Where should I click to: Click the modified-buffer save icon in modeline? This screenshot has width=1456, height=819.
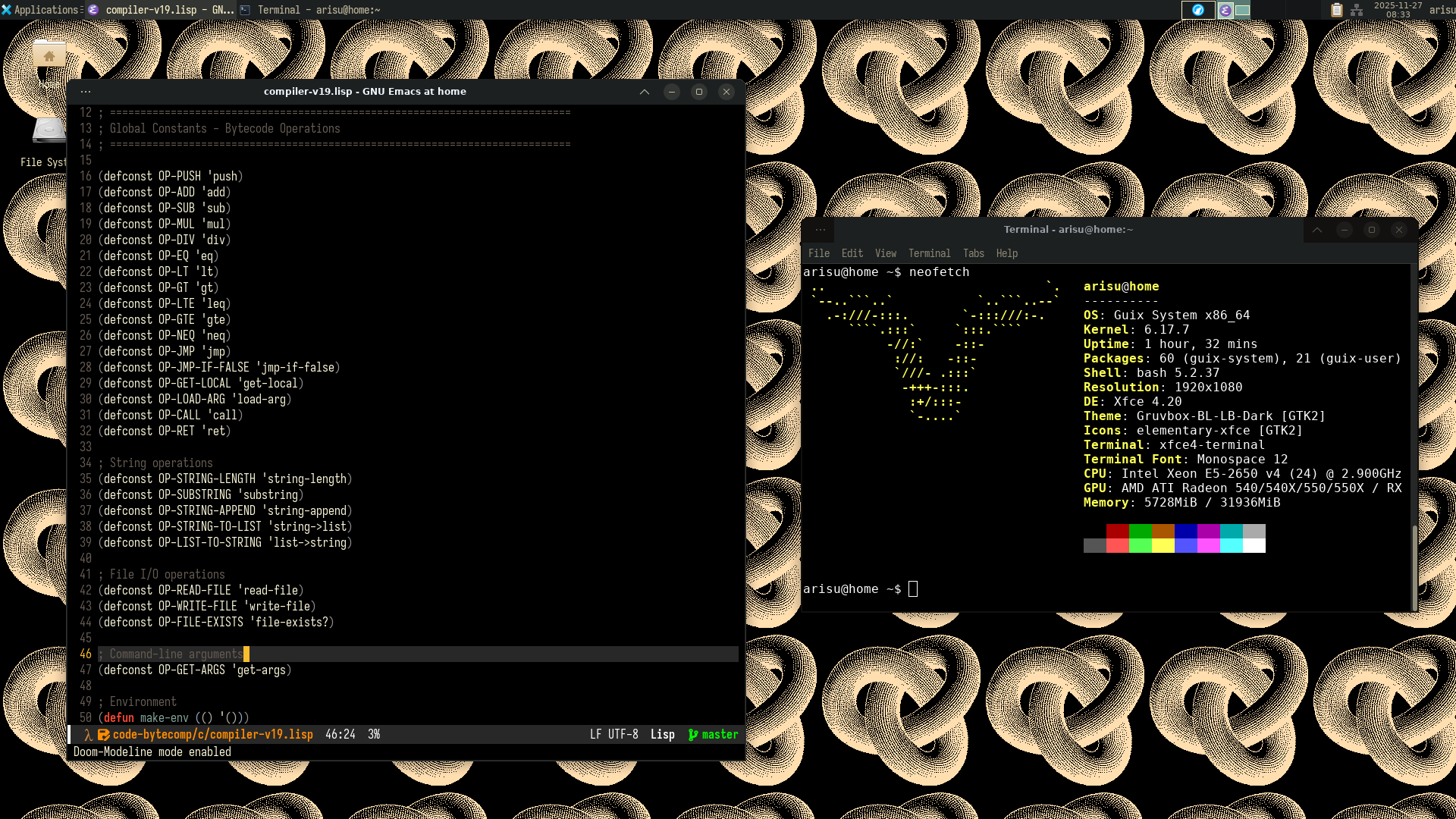click(104, 735)
